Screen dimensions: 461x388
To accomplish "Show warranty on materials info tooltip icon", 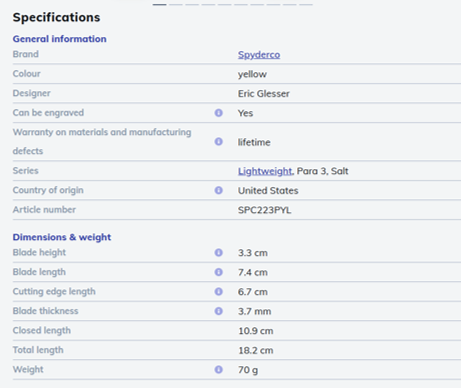I will click(x=218, y=142).
